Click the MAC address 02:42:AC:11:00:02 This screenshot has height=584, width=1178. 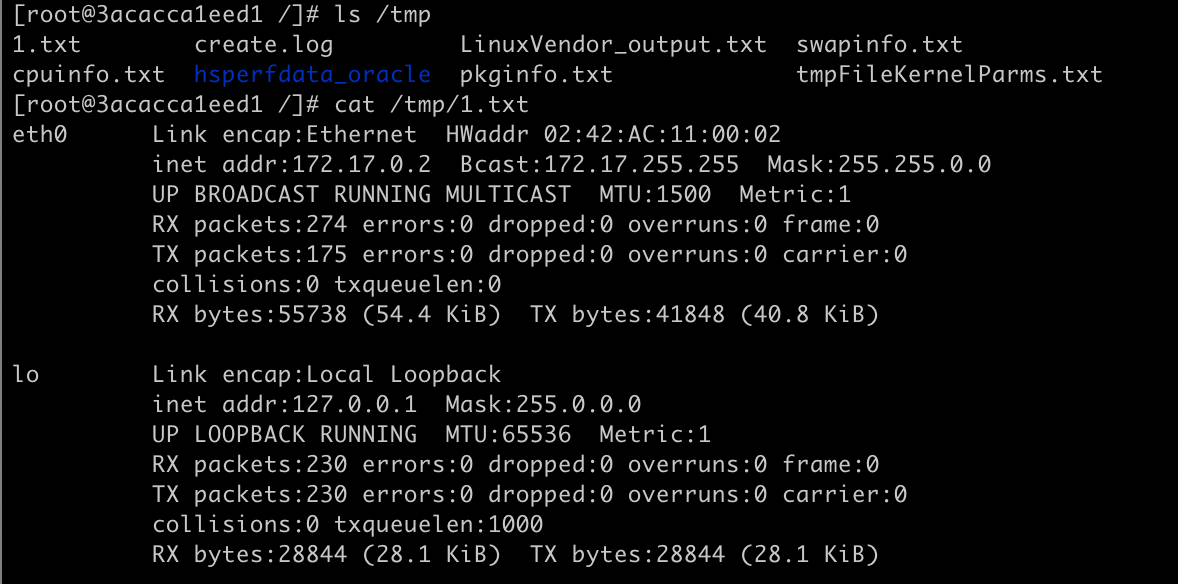pos(662,135)
